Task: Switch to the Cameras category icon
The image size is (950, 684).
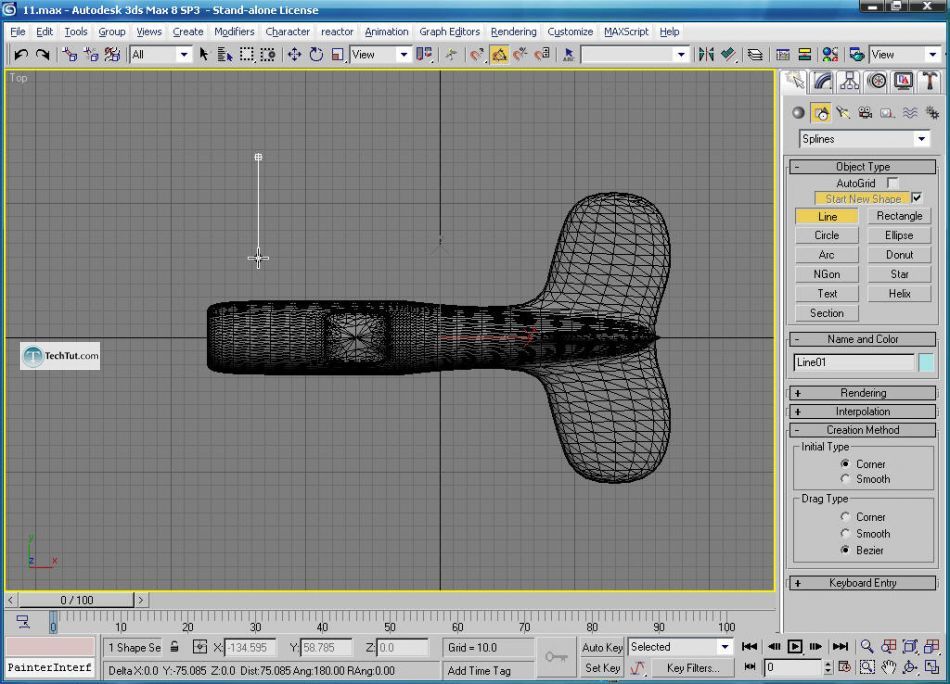Action: click(x=865, y=113)
